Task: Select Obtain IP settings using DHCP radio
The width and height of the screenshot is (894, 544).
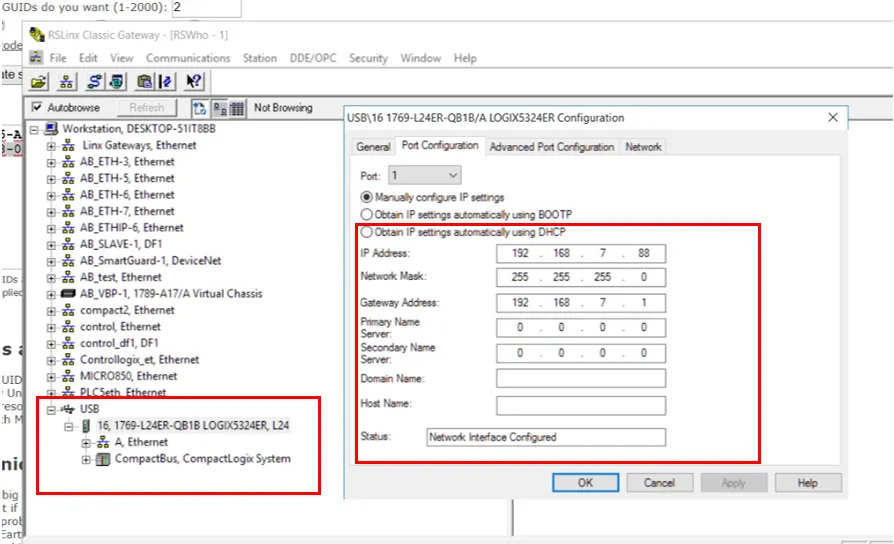Action: 367,232
